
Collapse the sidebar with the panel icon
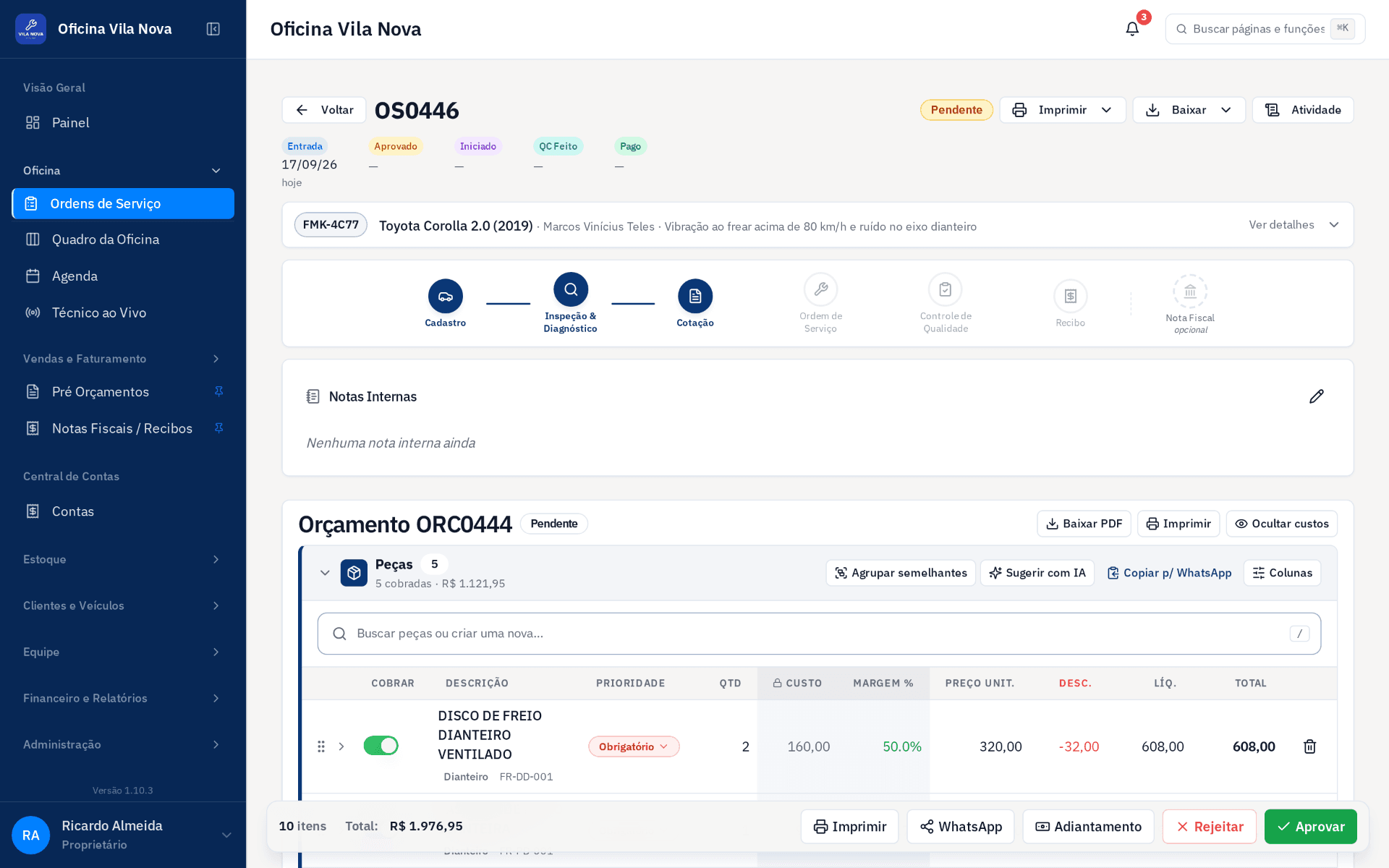point(213,29)
